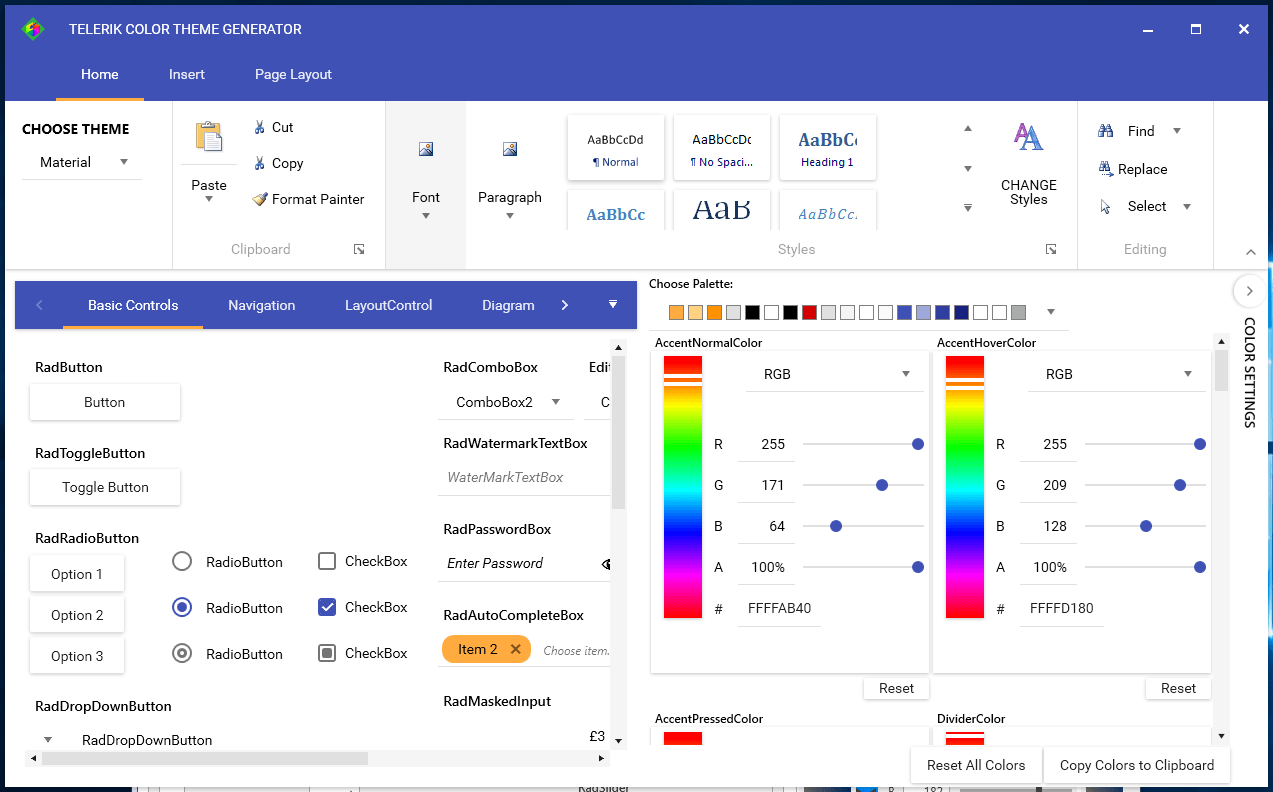Viewport: 1273px width, 792px height.
Task: Click the gray-filled third RadioButton
Action: [182, 653]
